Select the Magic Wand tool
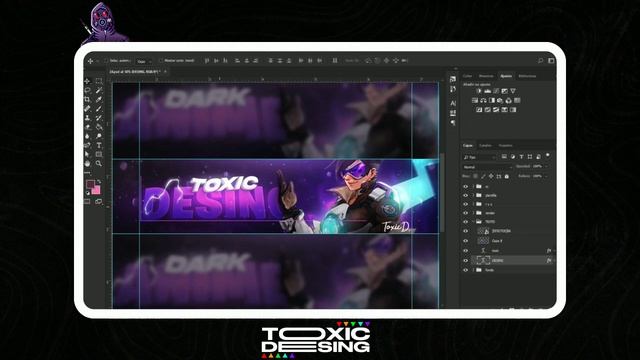 point(99,90)
